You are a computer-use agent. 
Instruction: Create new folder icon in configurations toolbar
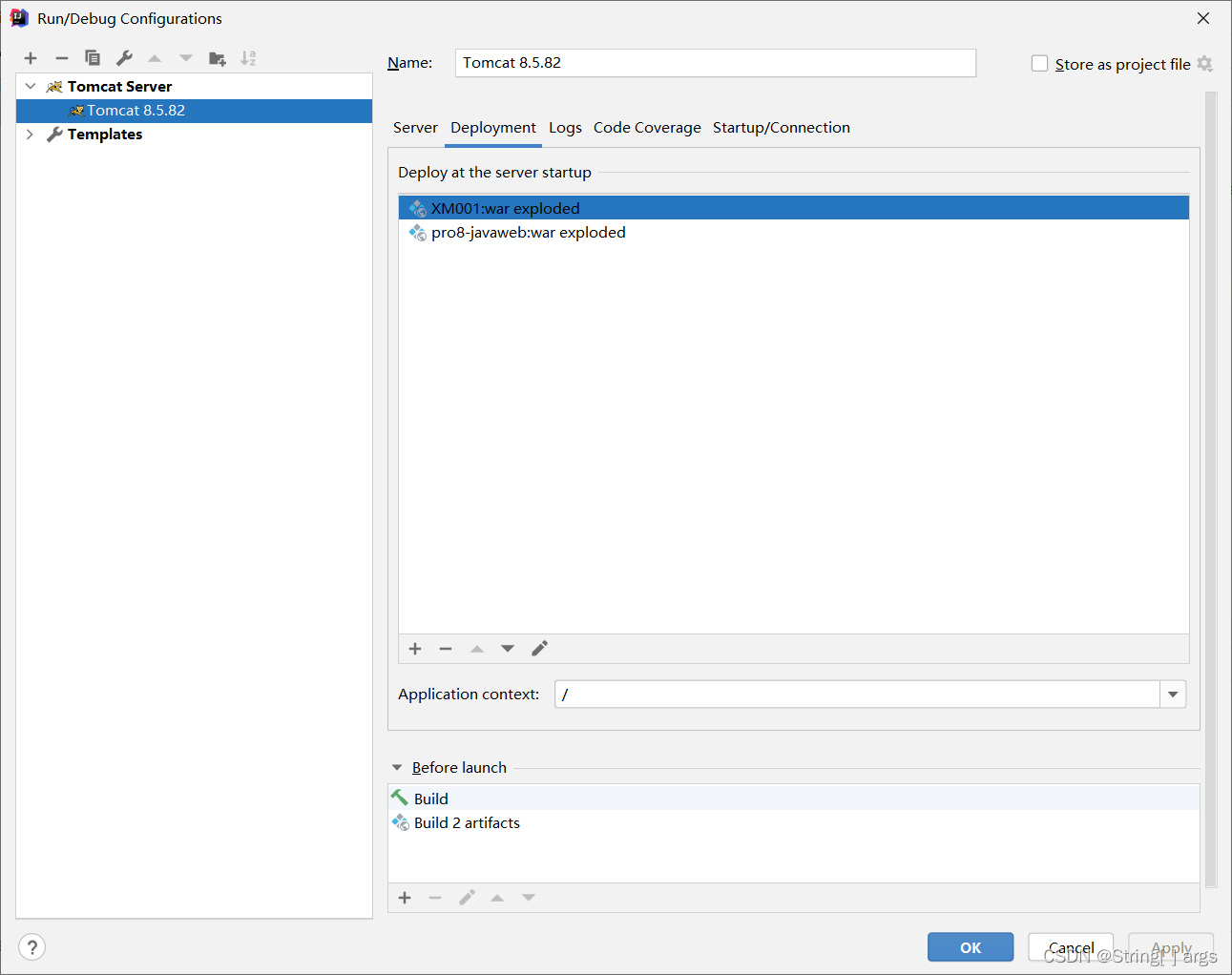218,58
